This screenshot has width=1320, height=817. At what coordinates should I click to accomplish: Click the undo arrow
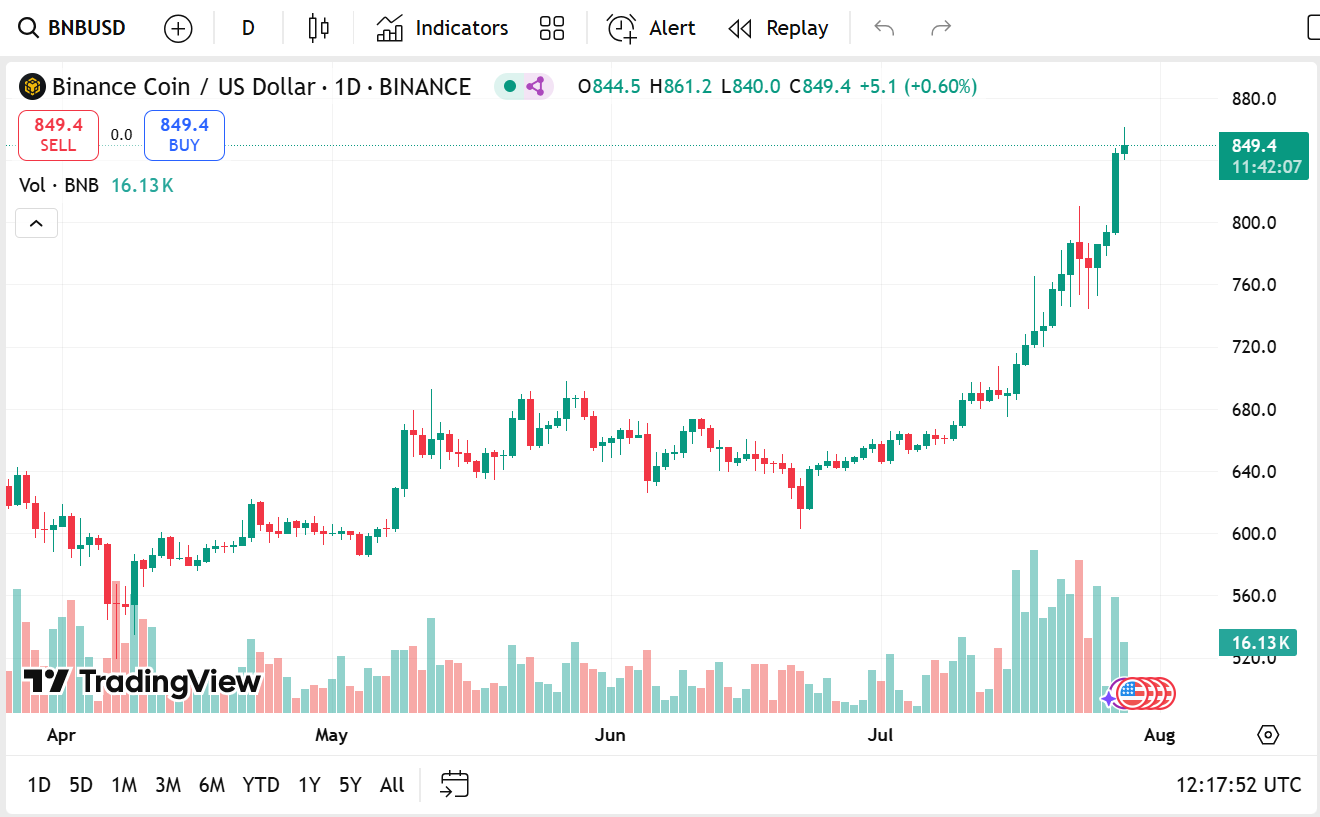pyautogui.click(x=884, y=28)
